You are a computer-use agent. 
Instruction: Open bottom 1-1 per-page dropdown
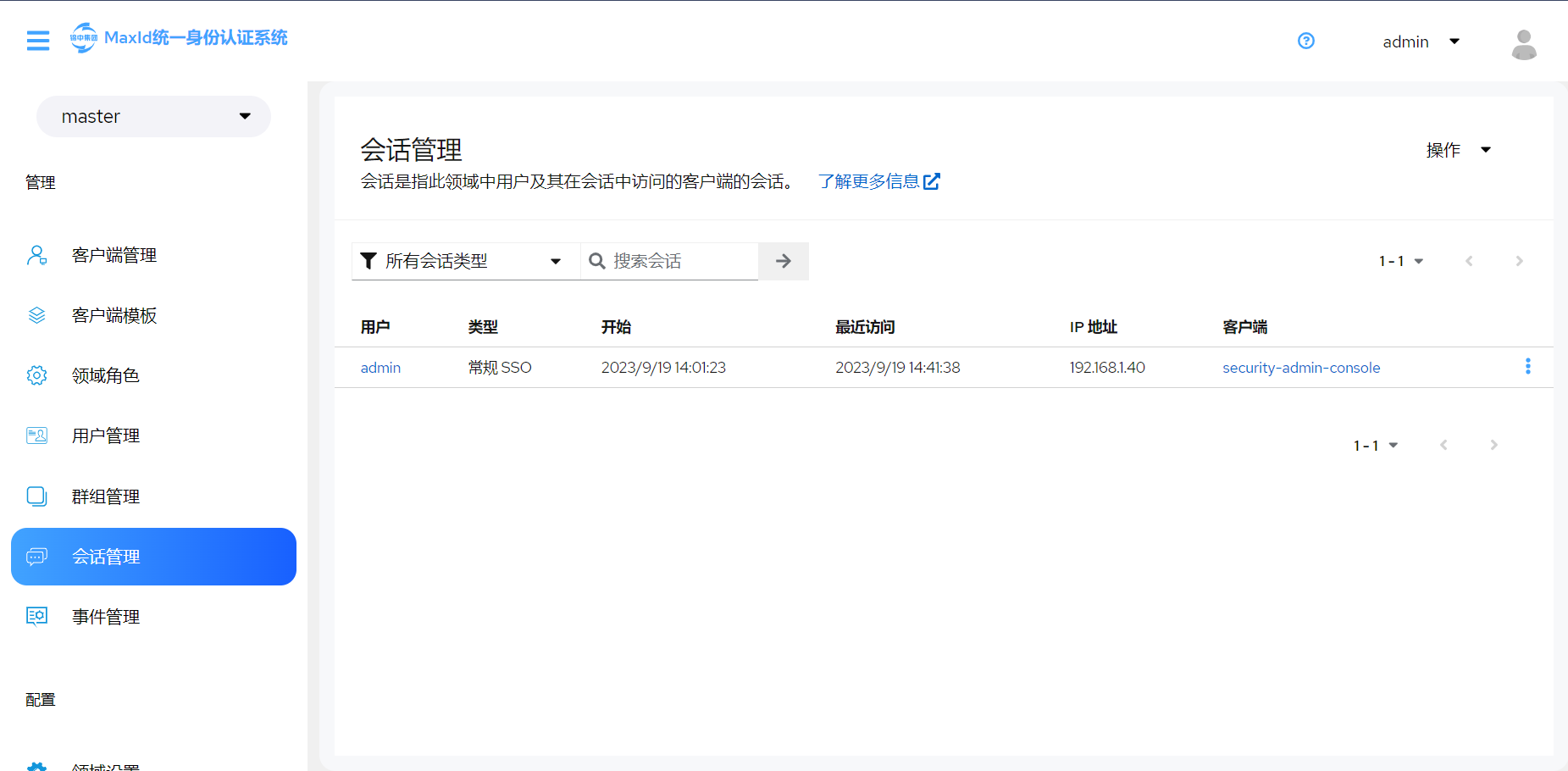click(x=1376, y=445)
